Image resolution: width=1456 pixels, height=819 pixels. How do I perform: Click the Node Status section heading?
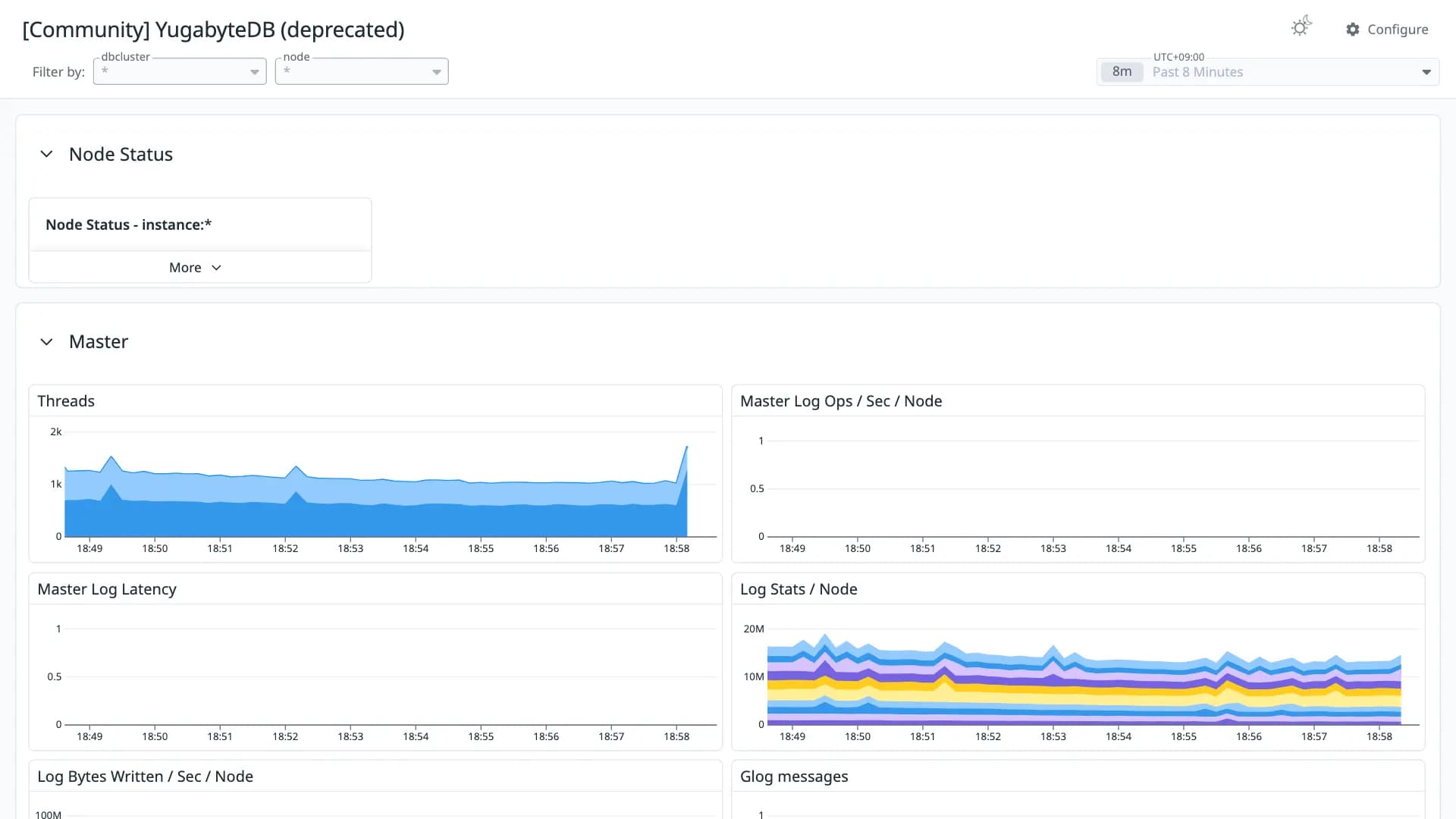click(121, 154)
